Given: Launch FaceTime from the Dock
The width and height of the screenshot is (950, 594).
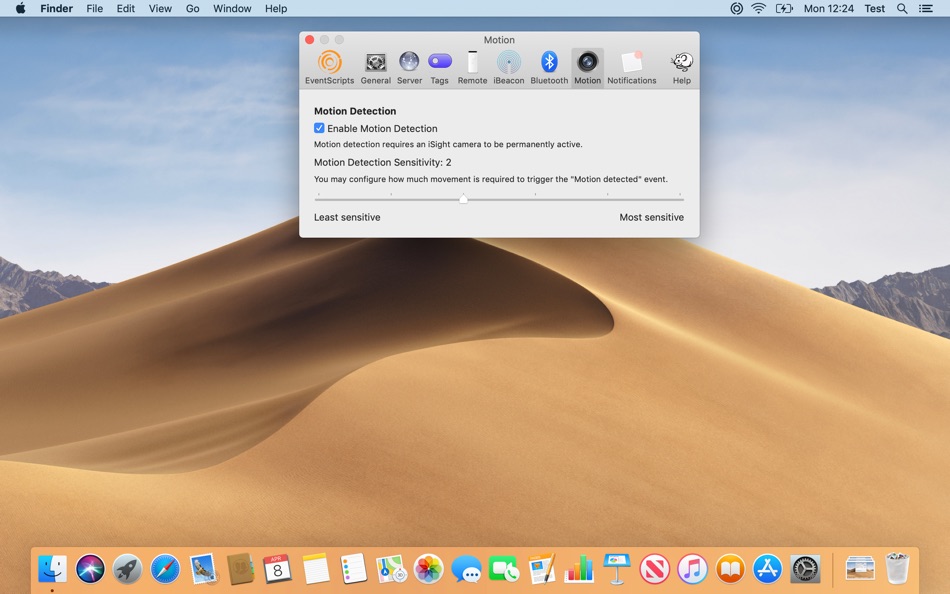Looking at the screenshot, I should point(503,569).
